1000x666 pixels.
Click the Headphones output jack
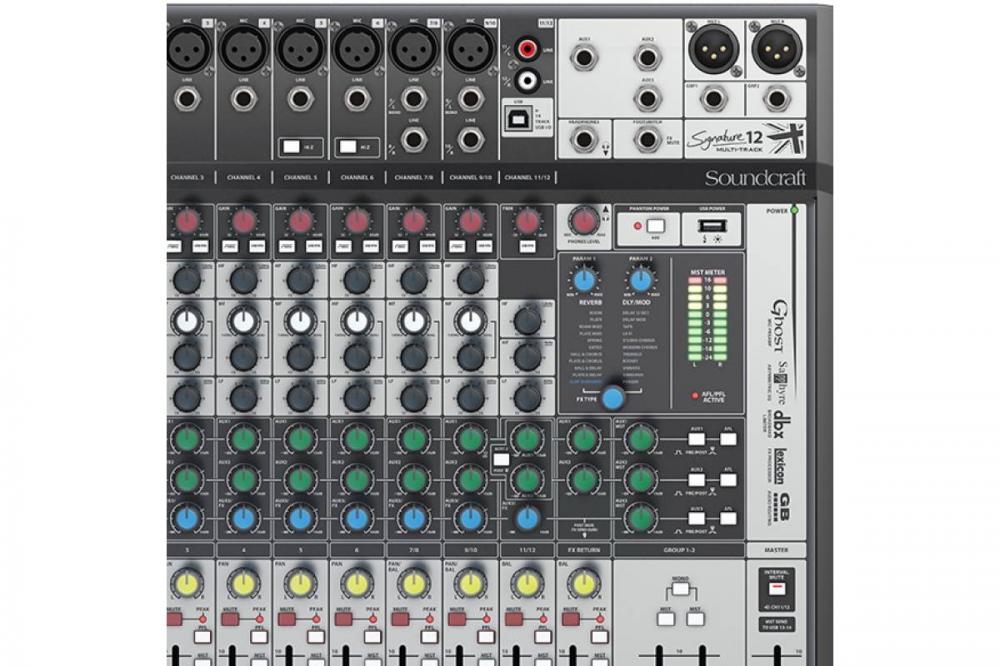[x=583, y=140]
